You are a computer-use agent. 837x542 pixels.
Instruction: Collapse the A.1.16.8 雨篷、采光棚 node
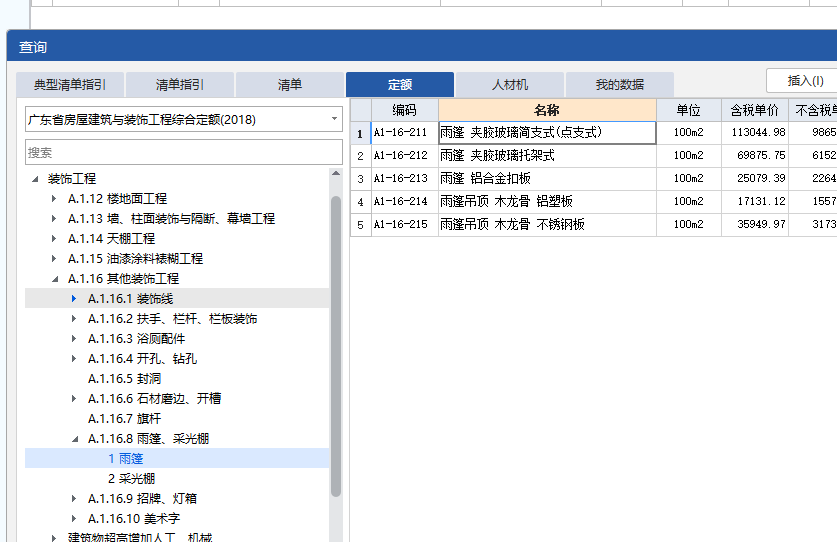tap(75, 439)
